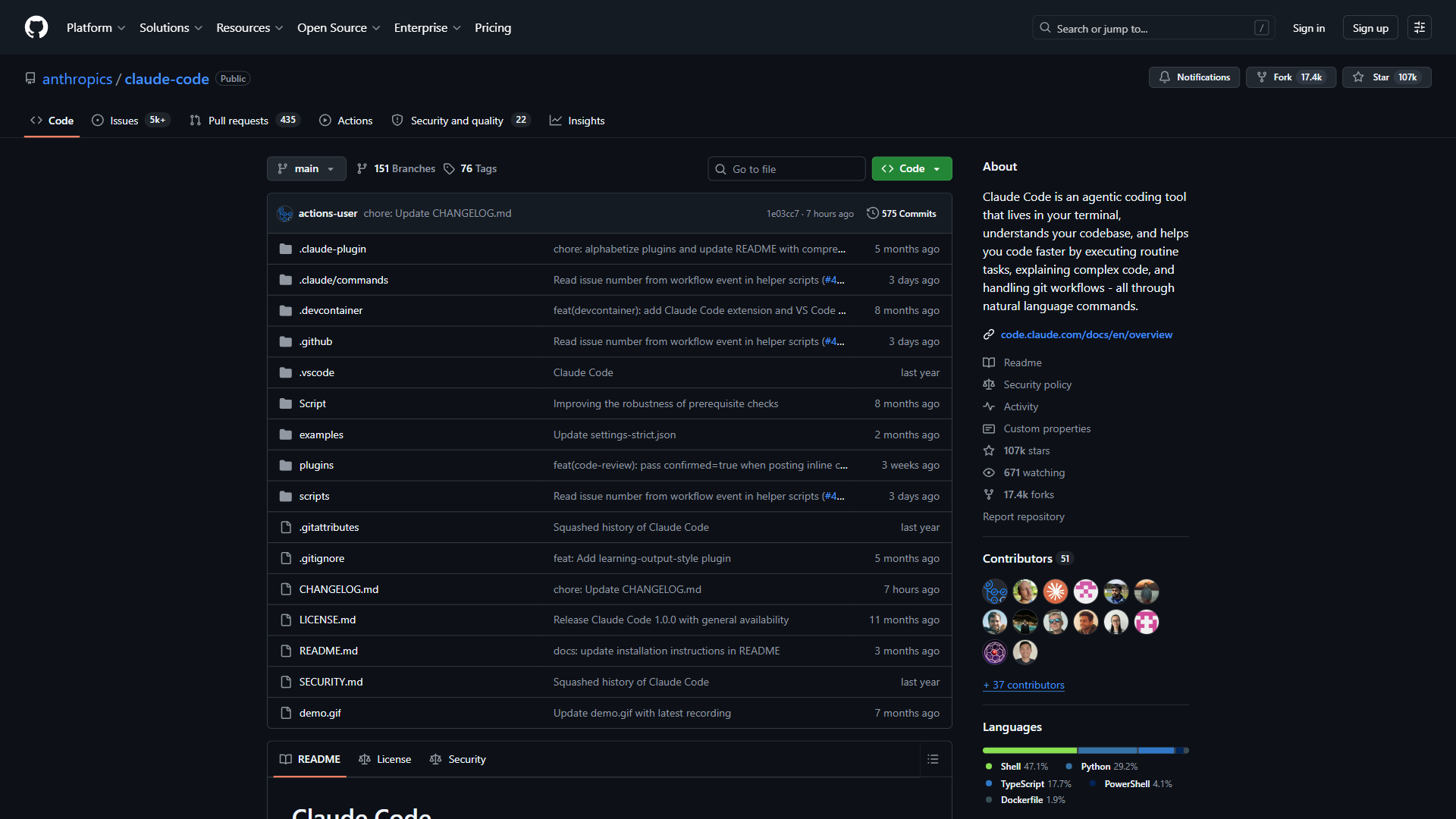Select the License file tab
The image size is (1456, 819).
tap(384, 759)
